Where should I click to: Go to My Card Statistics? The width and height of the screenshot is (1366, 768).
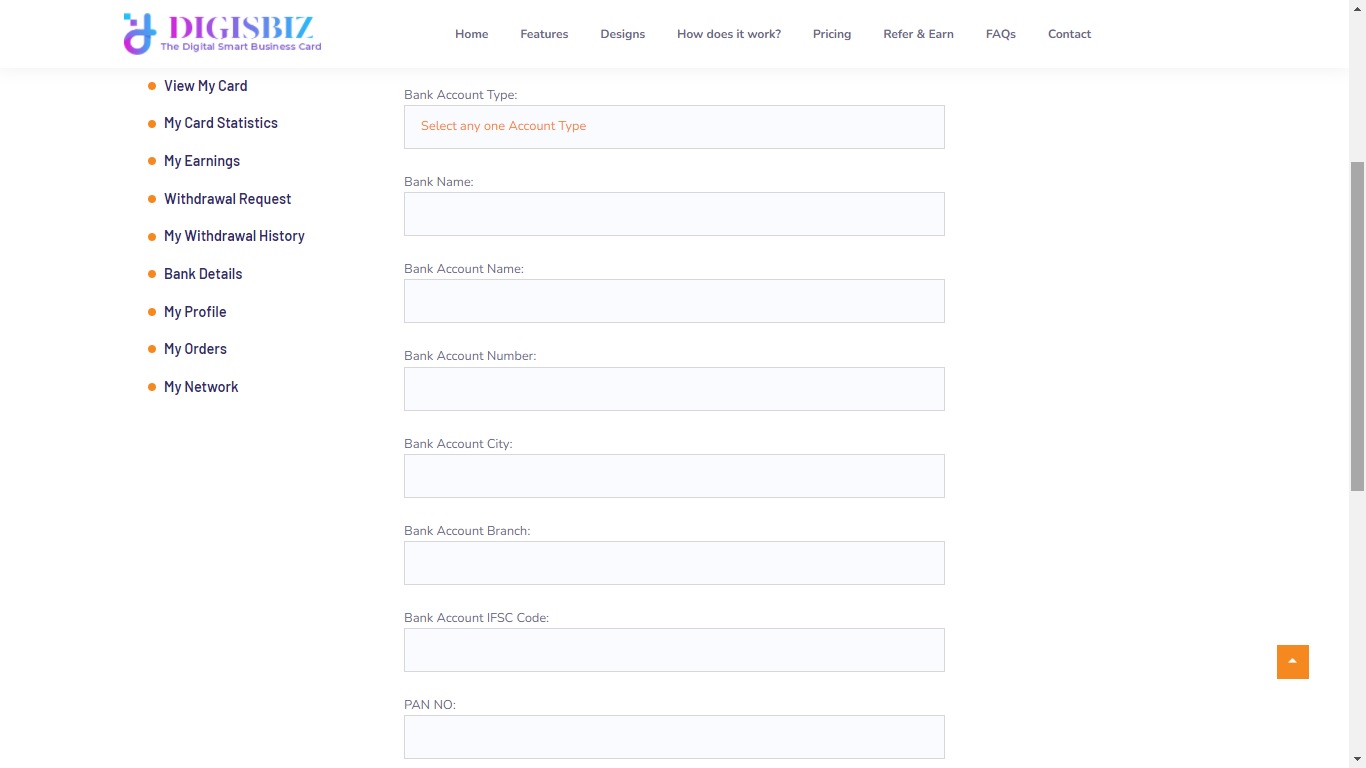click(220, 123)
